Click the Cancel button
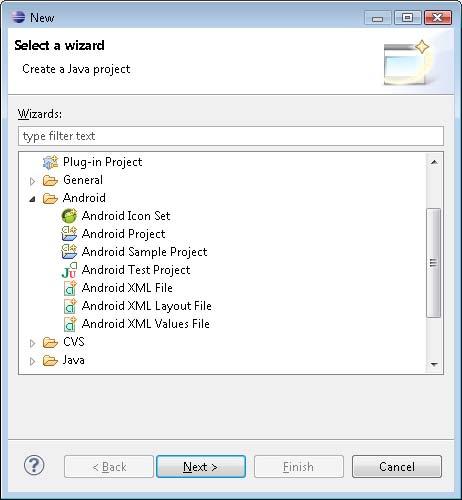The height and width of the screenshot is (500, 462). 397,467
